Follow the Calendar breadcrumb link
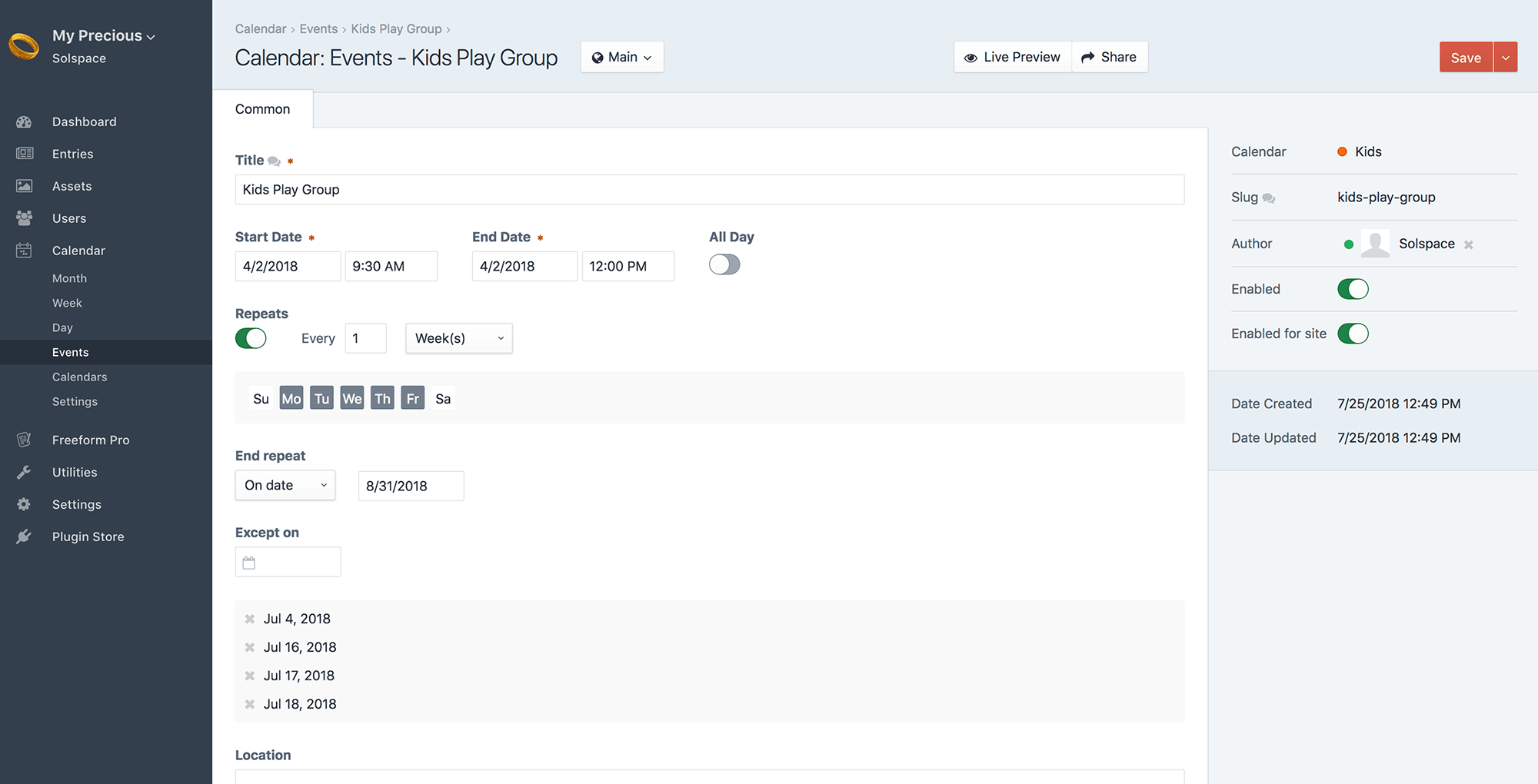Screen dimensions: 1538x784 click(261, 28)
